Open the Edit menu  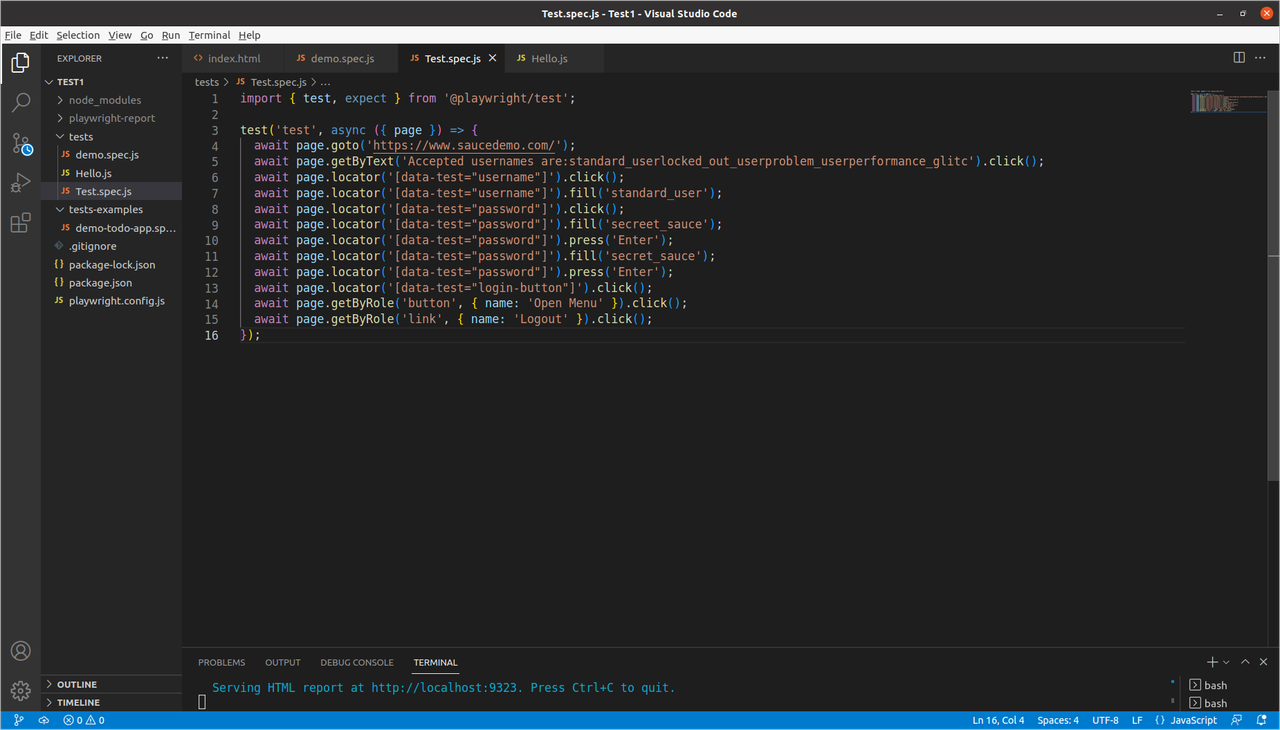[x=39, y=35]
